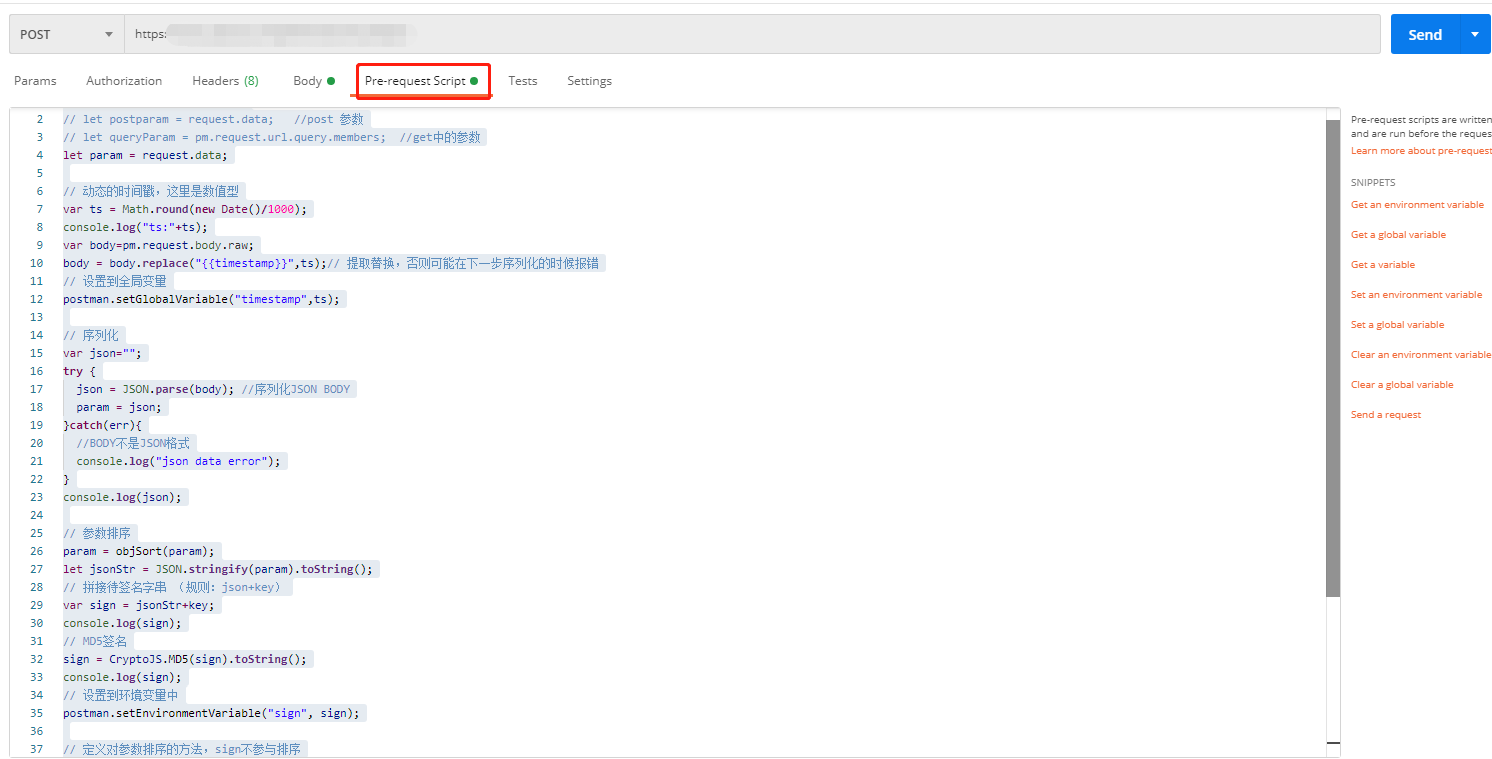This screenshot has height=759, width=1492.
Task: Click the green dot on Pre-request Script tab
Action: pos(476,81)
